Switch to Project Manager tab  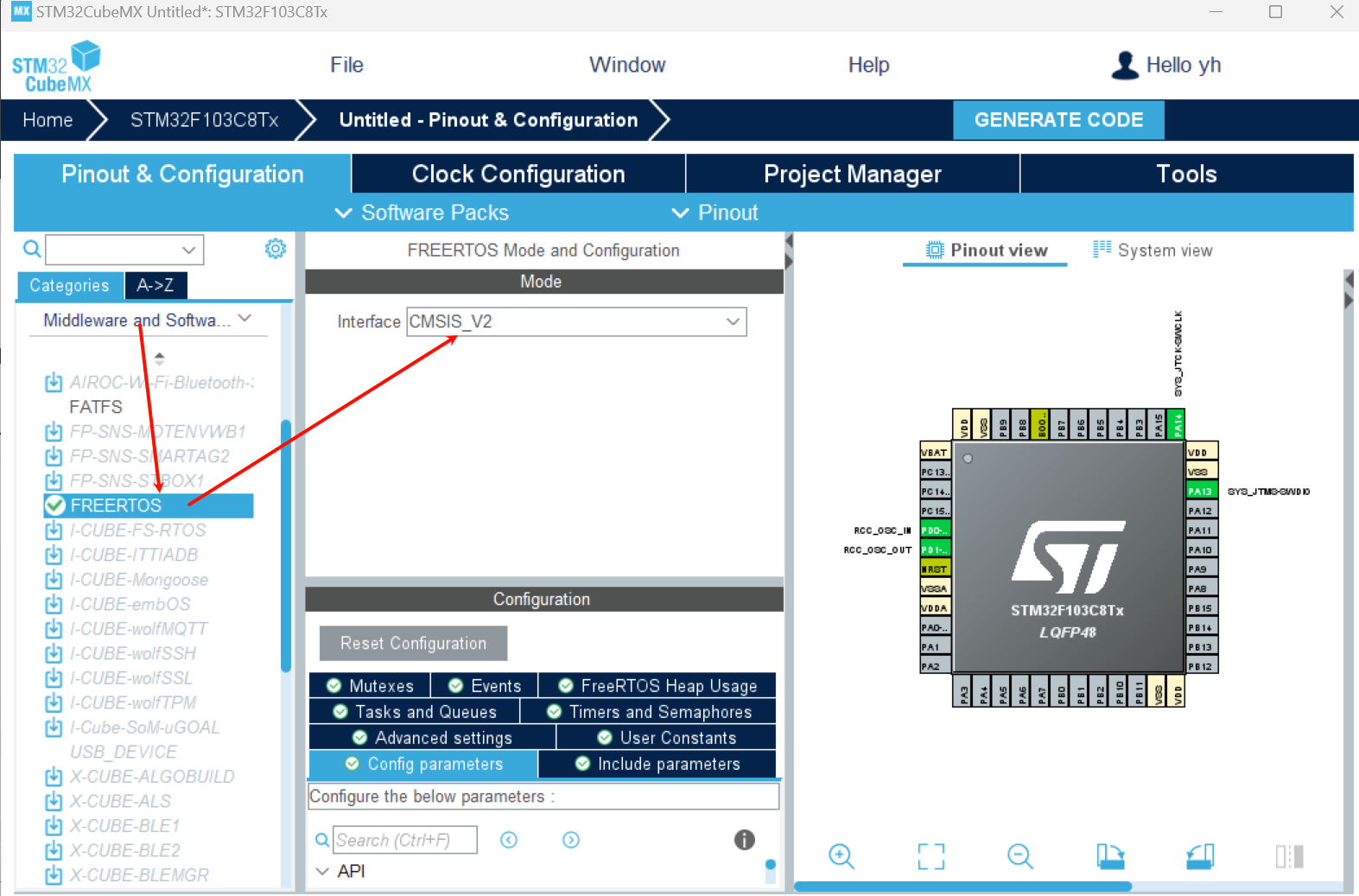[853, 174]
